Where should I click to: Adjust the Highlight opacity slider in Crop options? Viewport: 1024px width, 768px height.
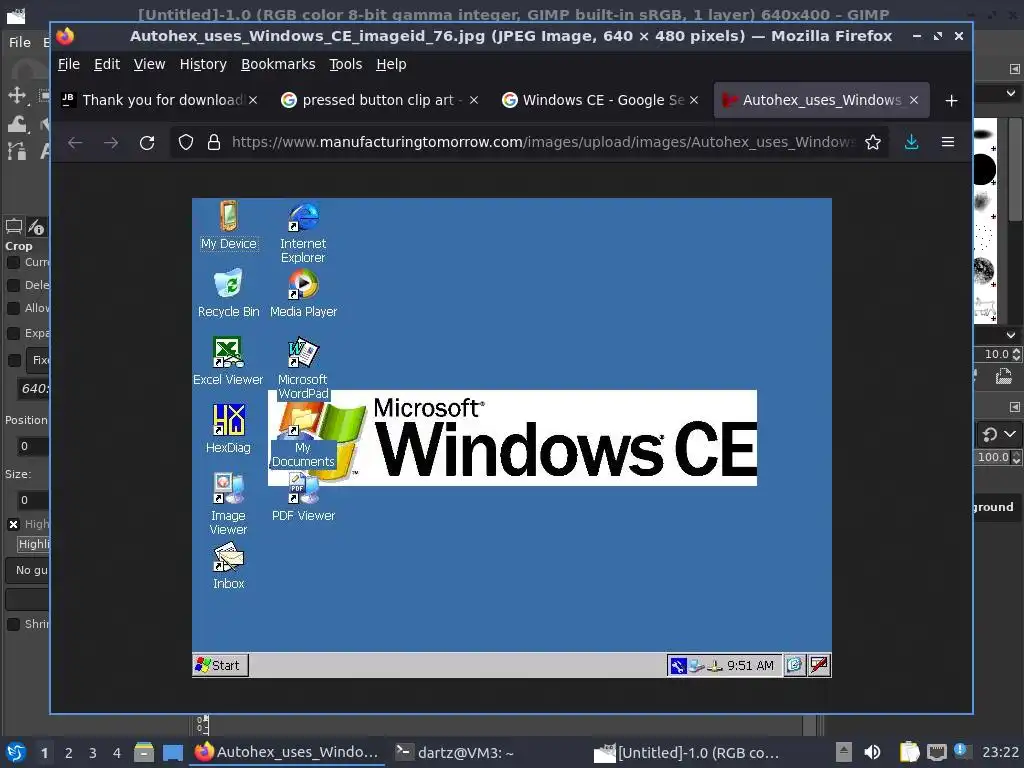pyautogui.click(x=33, y=544)
